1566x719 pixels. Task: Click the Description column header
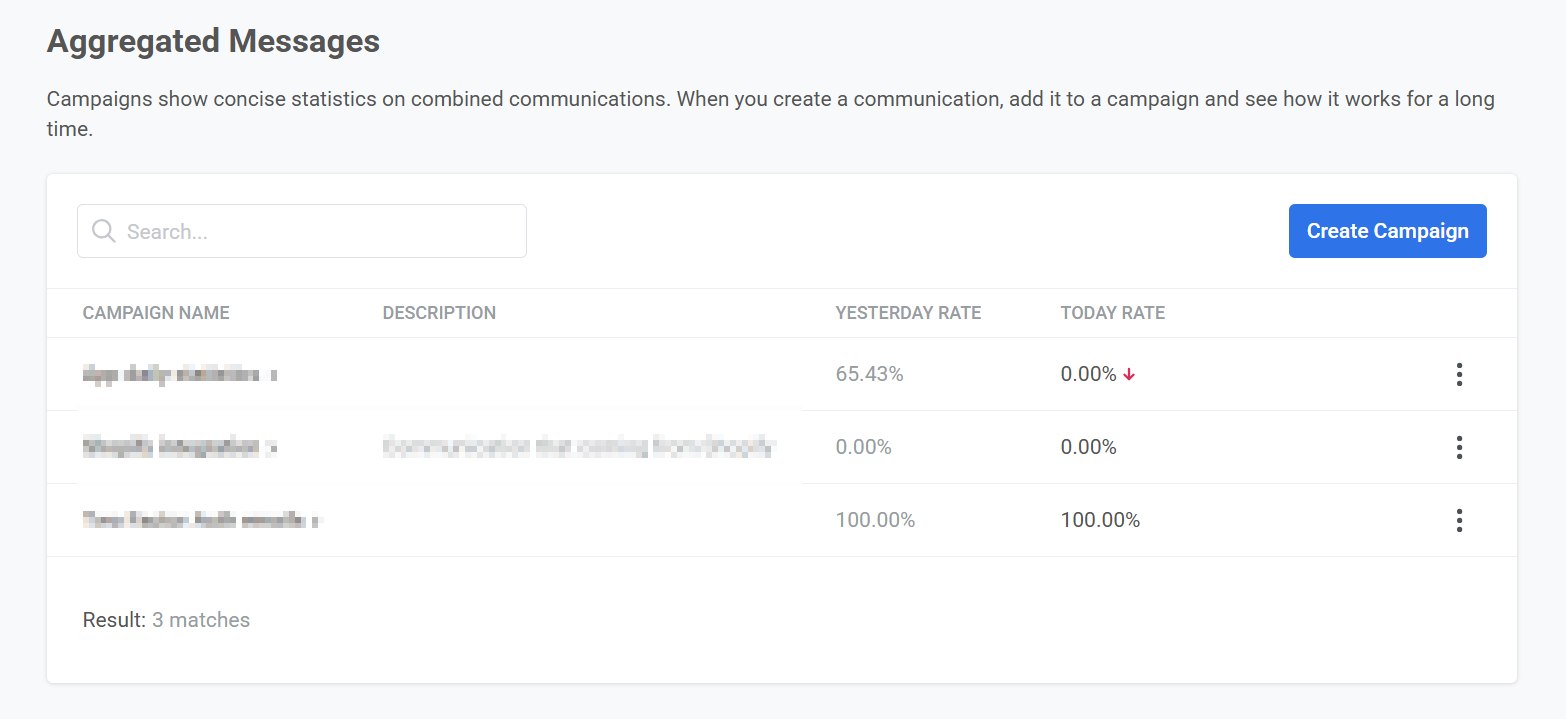point(439,313)
